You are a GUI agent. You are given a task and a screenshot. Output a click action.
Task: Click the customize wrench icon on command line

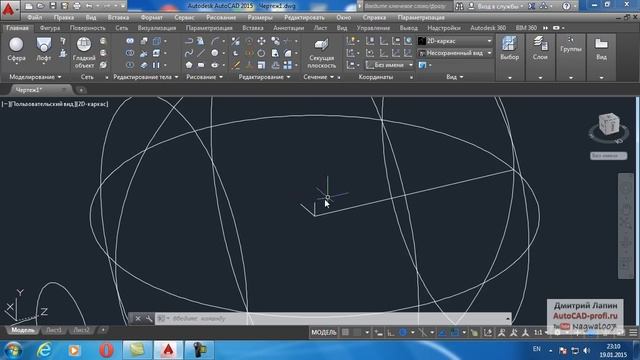coord(149,318)
